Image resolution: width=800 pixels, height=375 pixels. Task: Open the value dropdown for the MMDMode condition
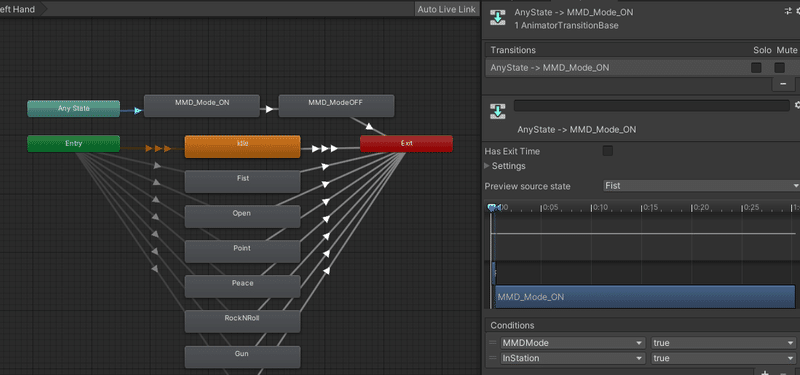722,343
